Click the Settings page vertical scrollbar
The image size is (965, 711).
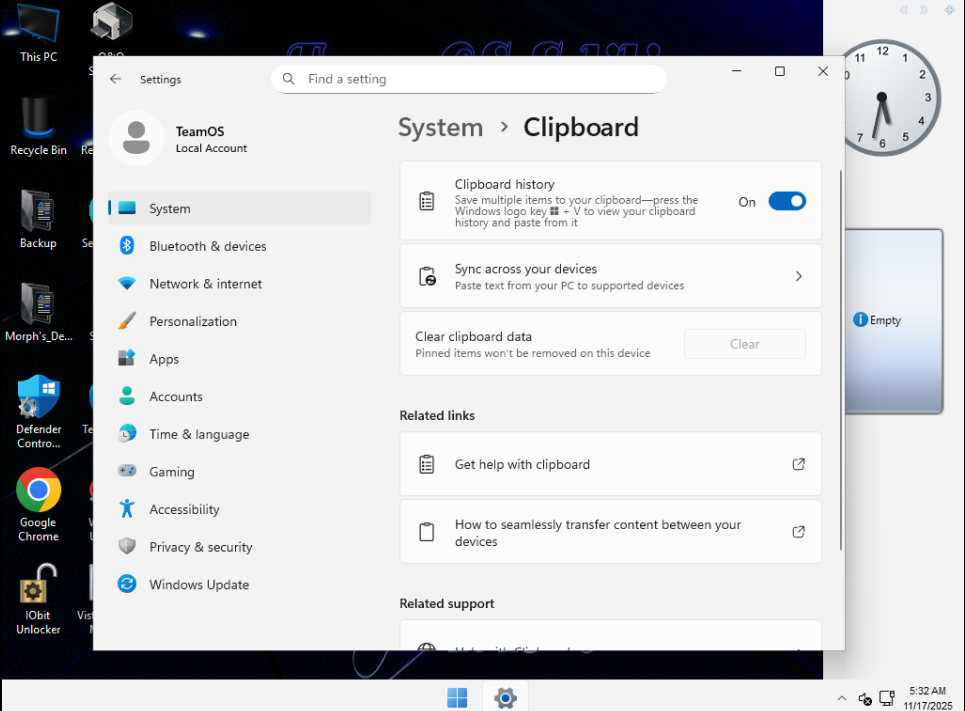(x=841, y=360)
